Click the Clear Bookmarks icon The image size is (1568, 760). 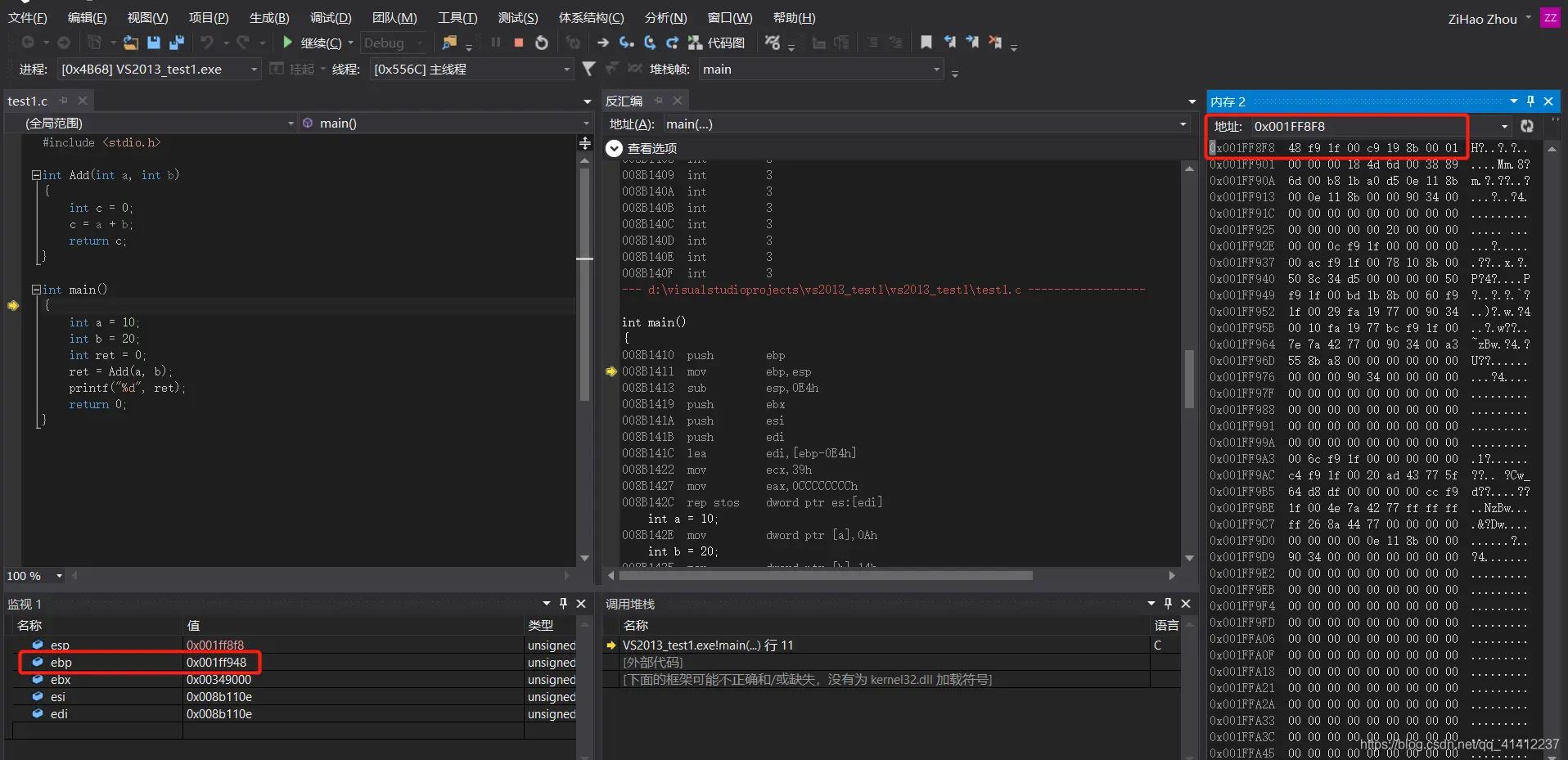pyautogui.click(x=995, y=42)
